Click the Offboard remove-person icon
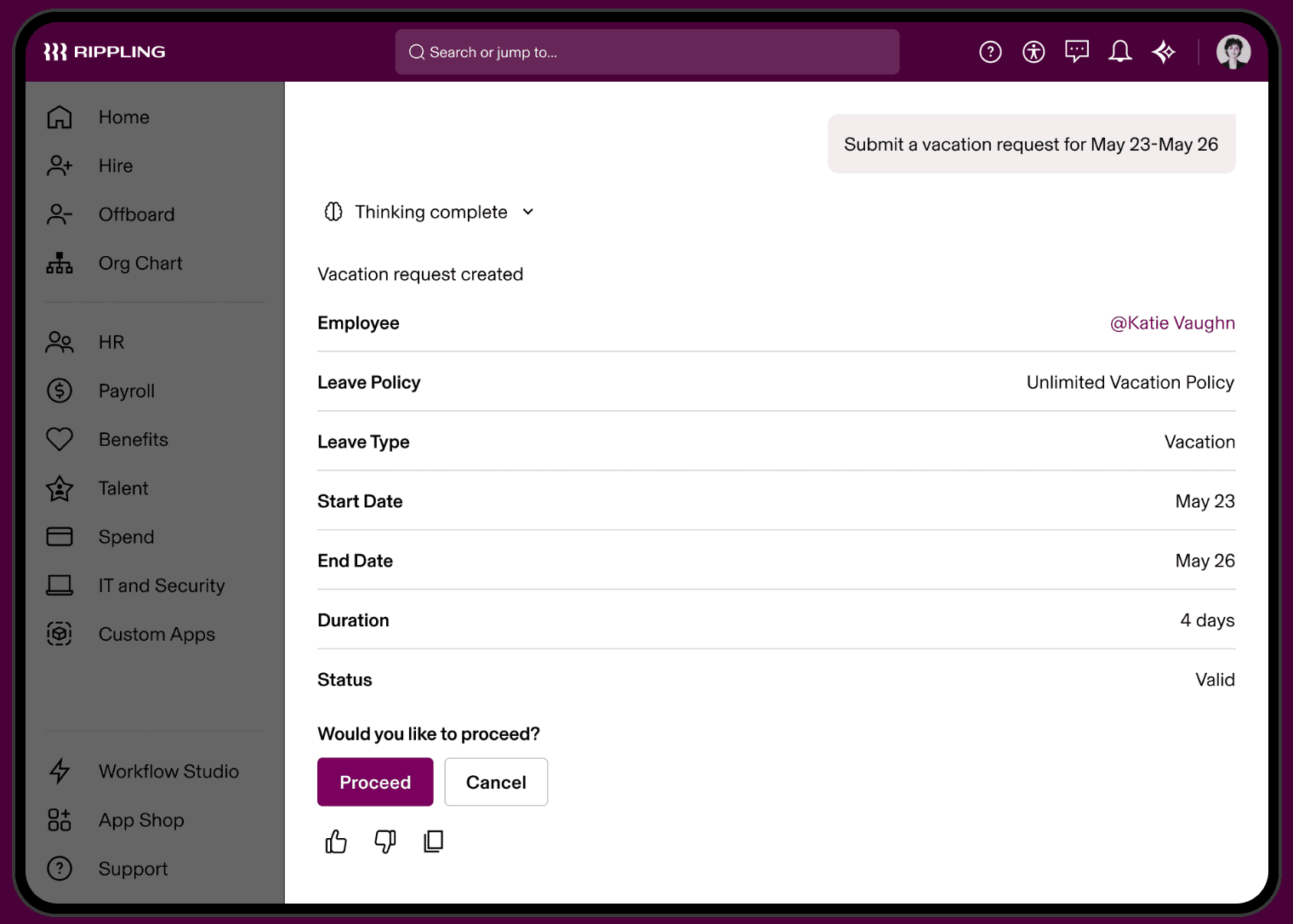 pyautogui.click(x=60, y=214)
